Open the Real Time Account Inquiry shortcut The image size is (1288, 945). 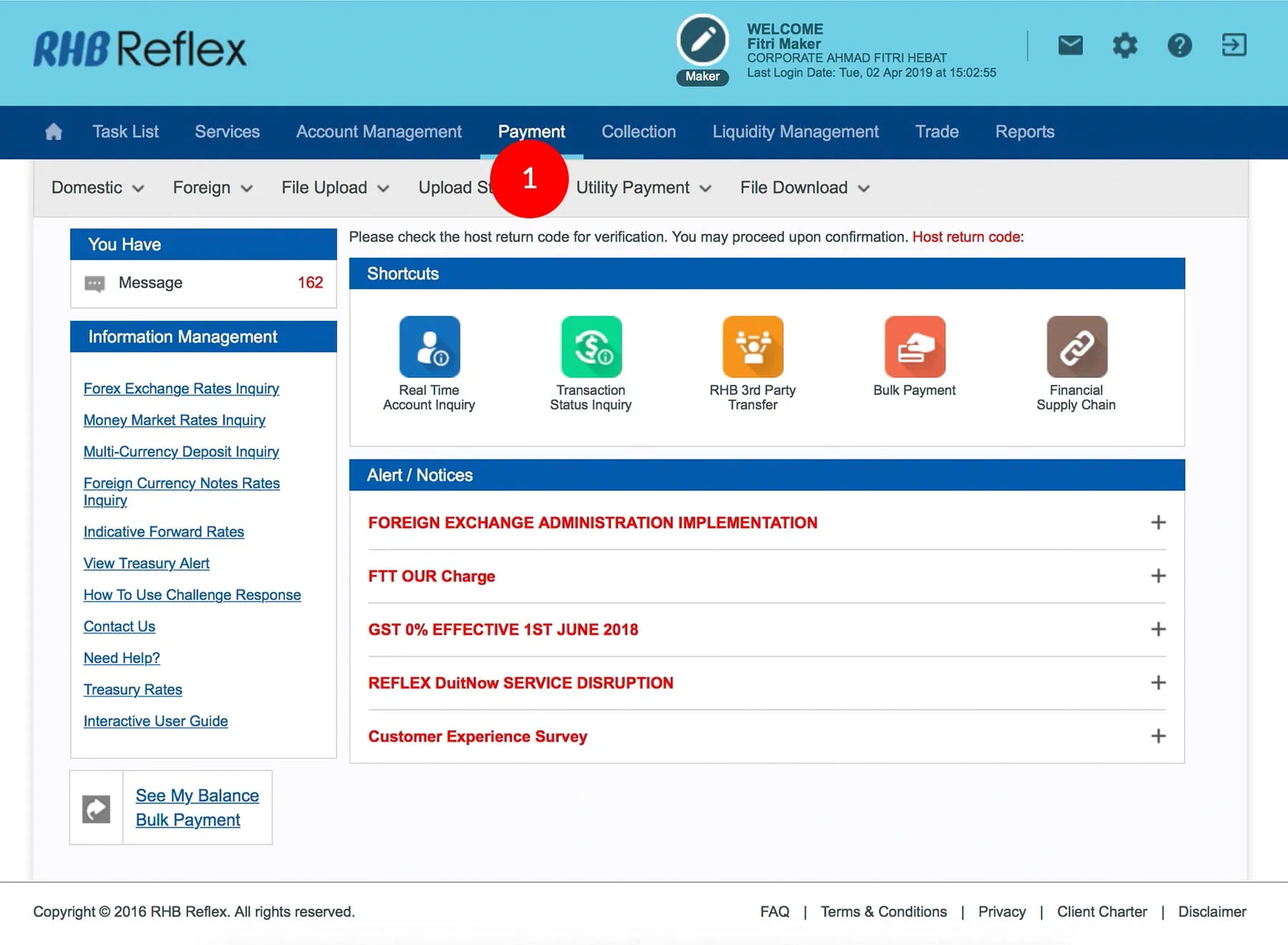[429, 347]
